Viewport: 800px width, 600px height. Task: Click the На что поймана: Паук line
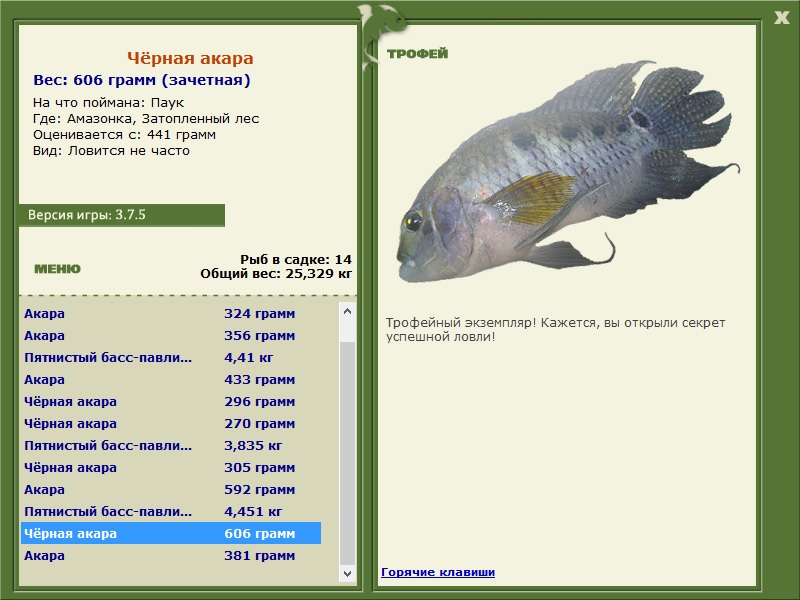click(x=108, y=103)
